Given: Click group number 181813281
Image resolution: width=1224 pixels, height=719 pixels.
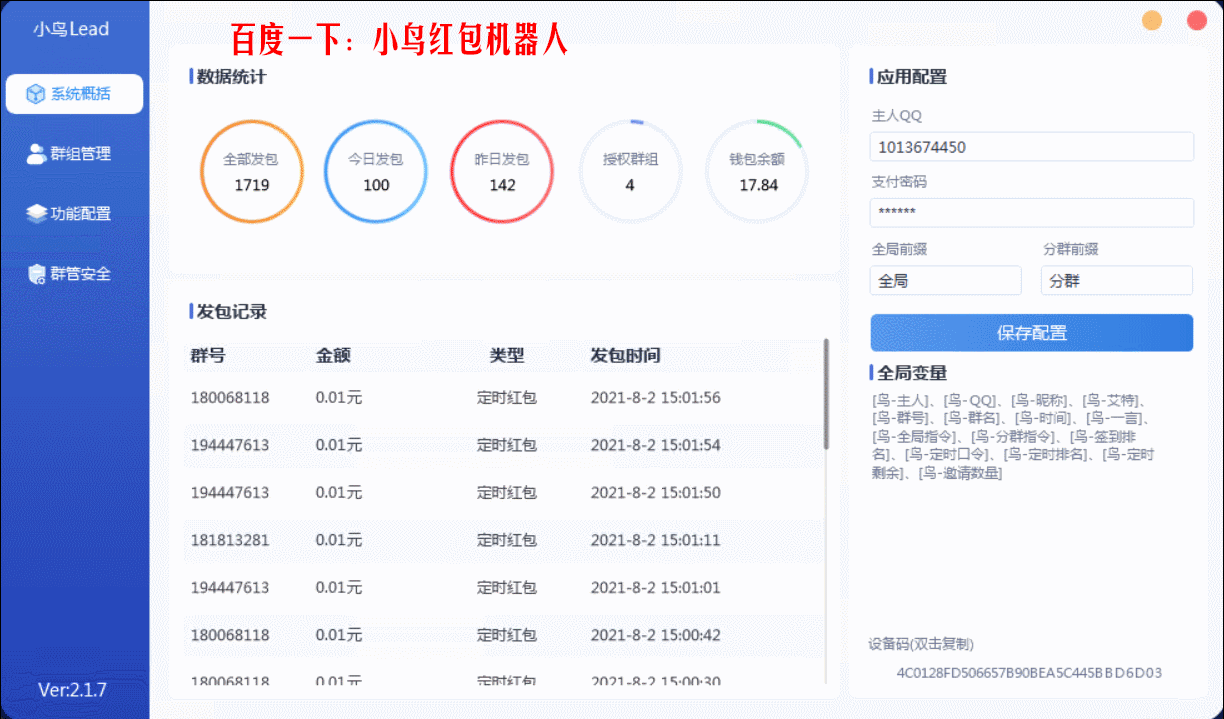Looking at the screenshot, I should 230,540.
